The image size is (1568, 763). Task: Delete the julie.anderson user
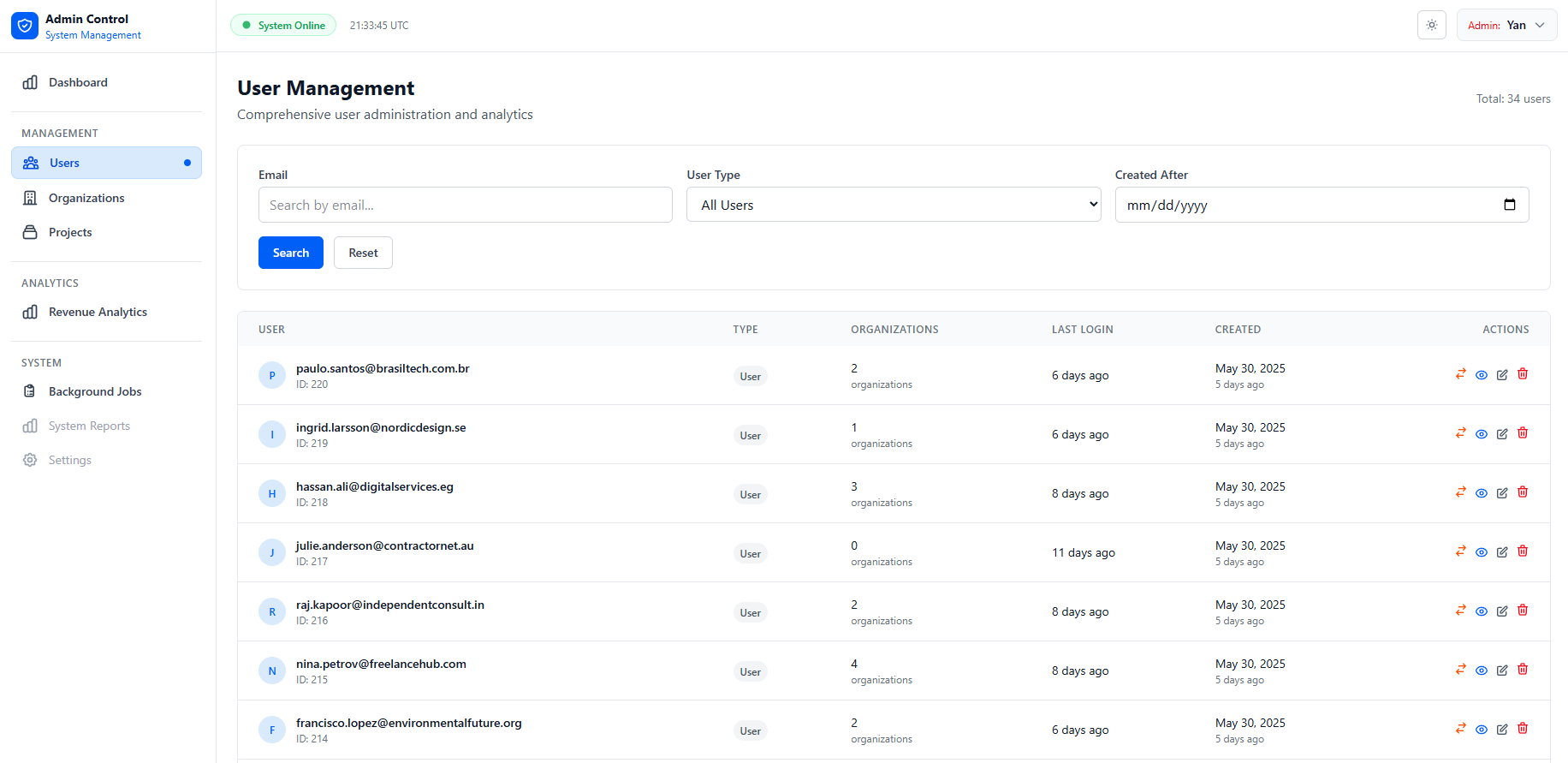[1523, 551]
